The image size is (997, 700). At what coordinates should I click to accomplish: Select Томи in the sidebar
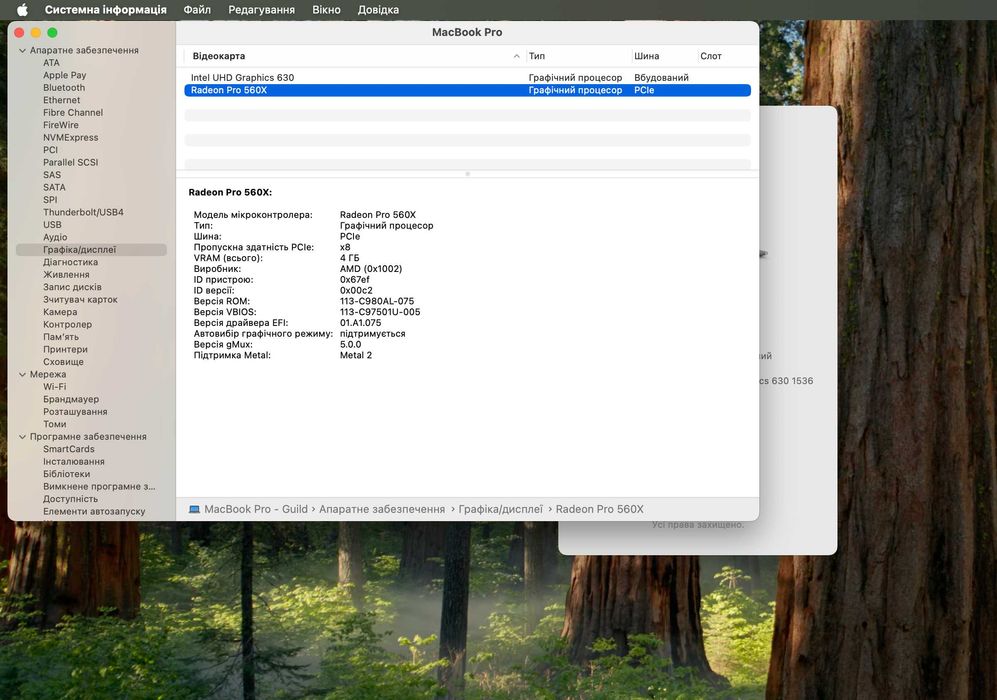tap(55, 424)
